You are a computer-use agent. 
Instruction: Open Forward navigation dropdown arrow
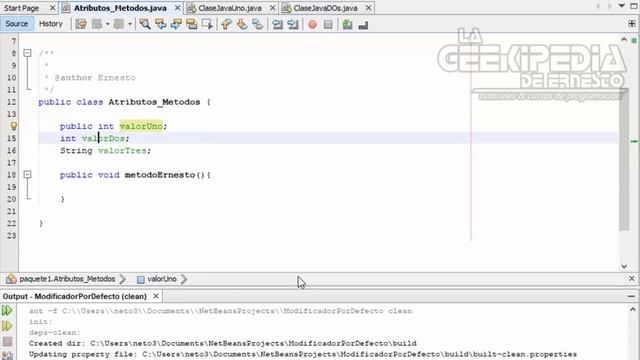tap(130, 24)
